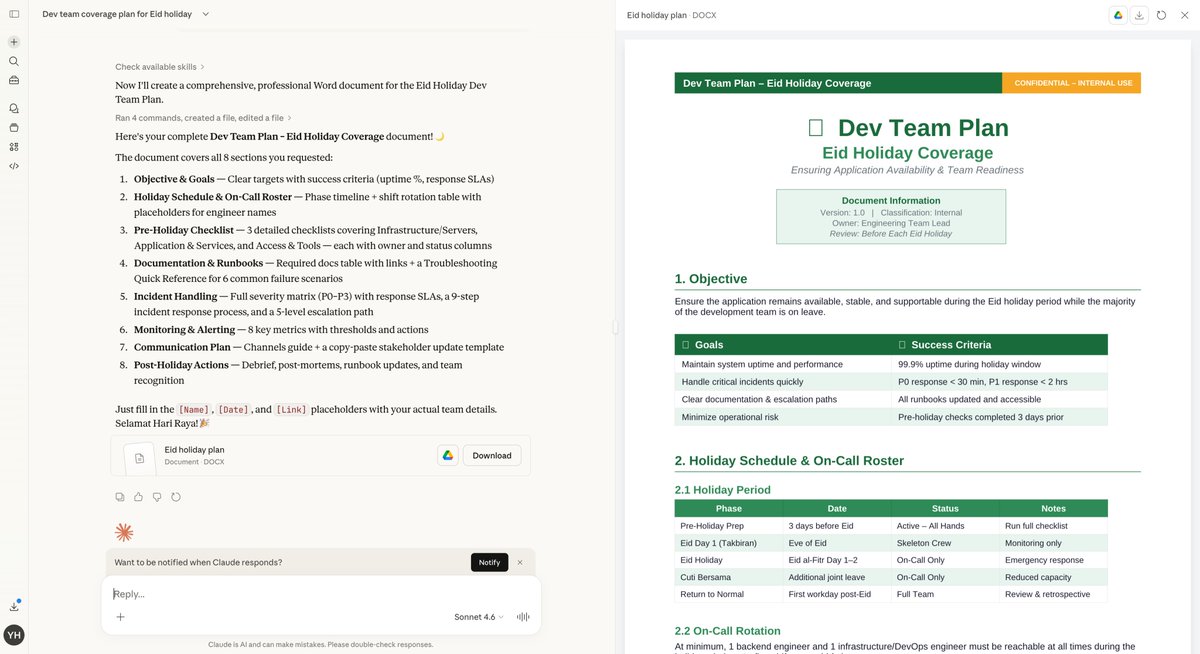Click P0 response < 30 min cell
The height and width of the screenshot is (654, 1200).
(x=999, y=382)
